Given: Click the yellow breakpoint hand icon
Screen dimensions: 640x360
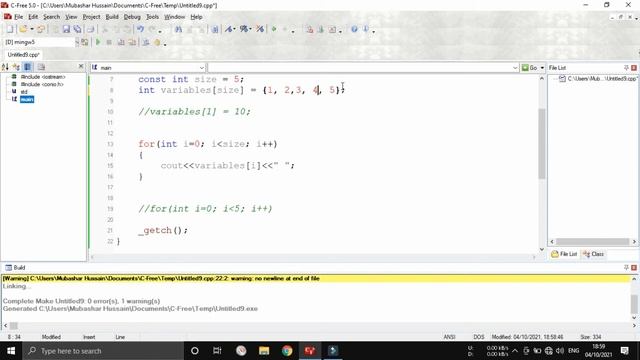Looking at the screenshot, I should point(157,42).
